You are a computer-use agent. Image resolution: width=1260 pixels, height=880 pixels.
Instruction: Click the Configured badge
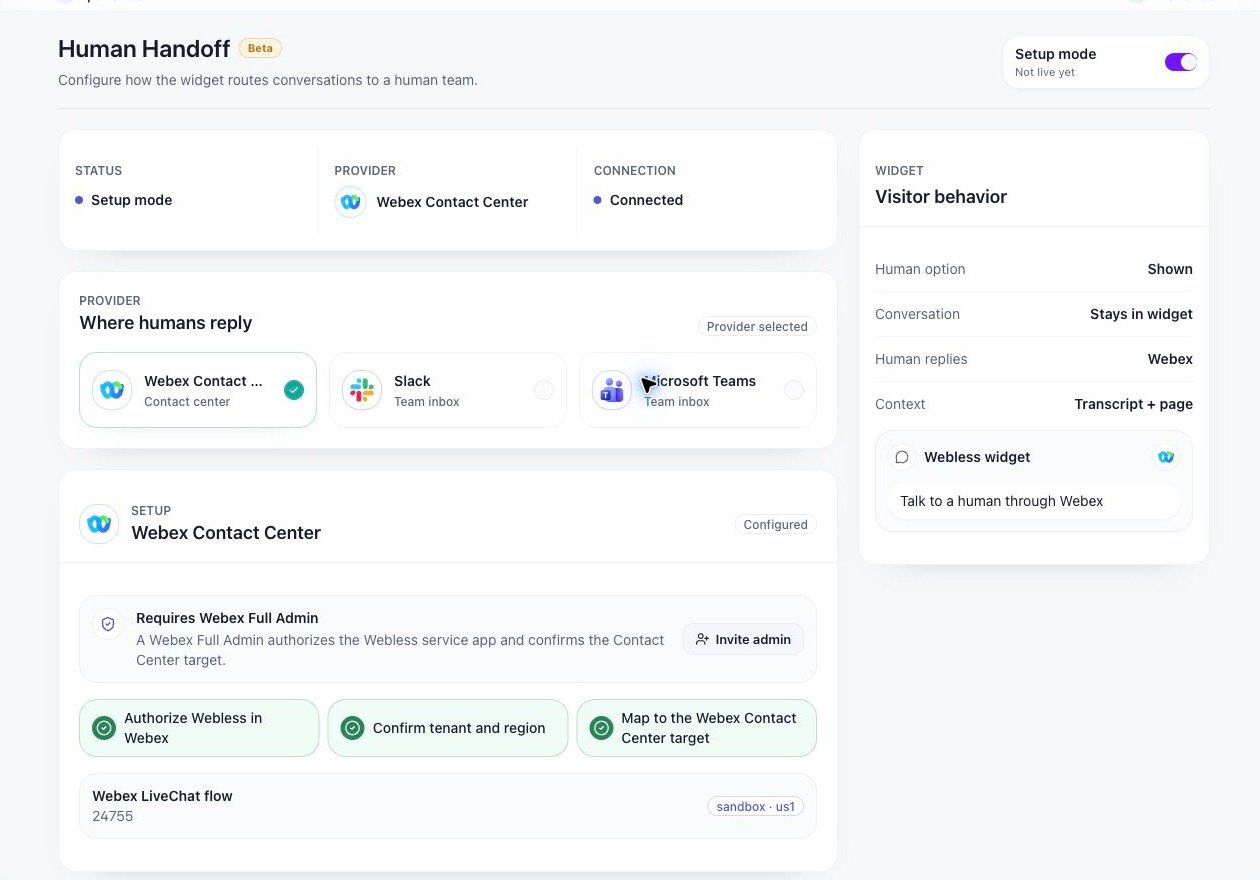[x=775, y=524]
